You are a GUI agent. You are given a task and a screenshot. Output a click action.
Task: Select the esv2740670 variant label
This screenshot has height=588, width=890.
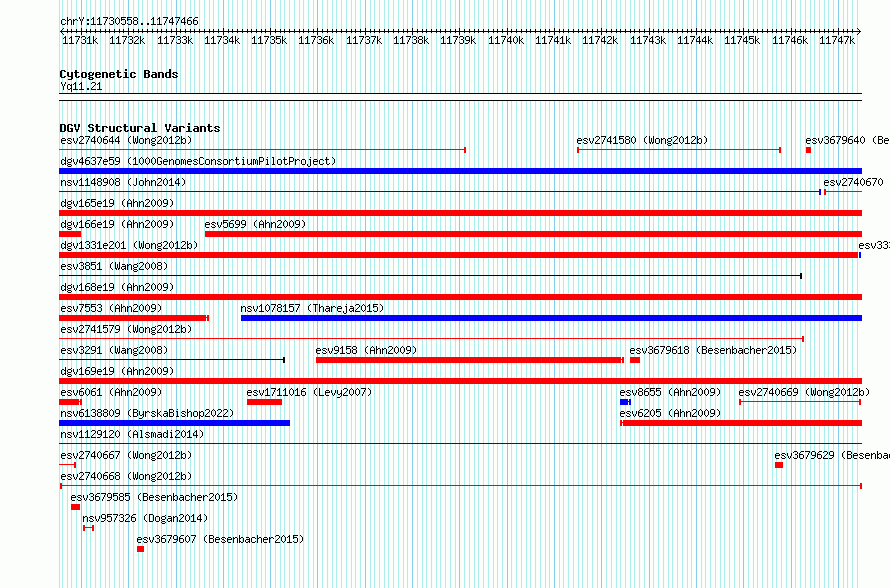(853, 182)
